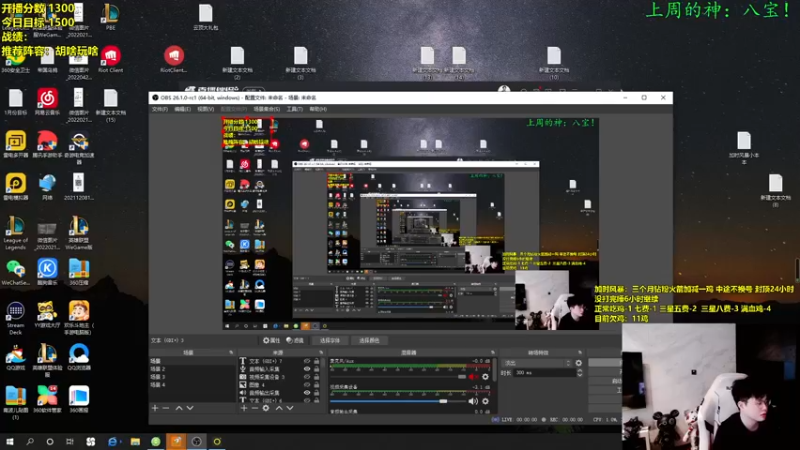Open the 文件(F) menu
This screenshot has width=800, height=450.
tap(160, 109)
